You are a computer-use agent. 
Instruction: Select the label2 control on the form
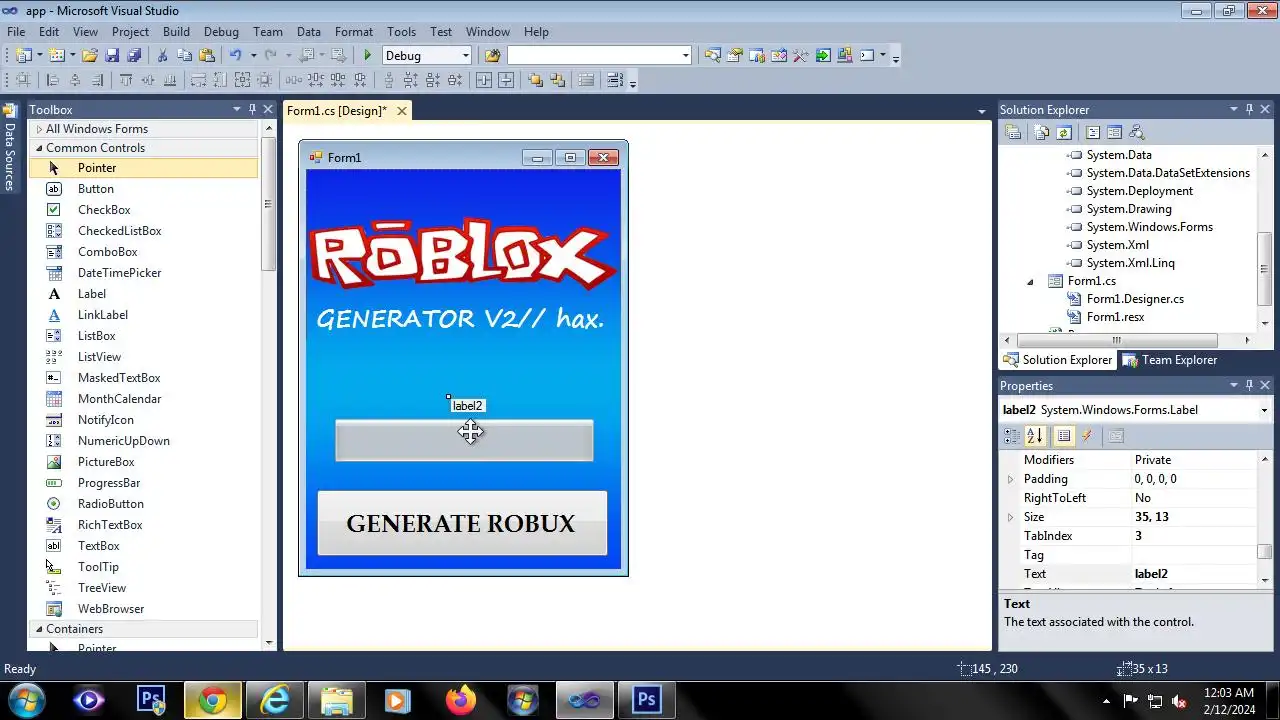(x=467, y=406)
